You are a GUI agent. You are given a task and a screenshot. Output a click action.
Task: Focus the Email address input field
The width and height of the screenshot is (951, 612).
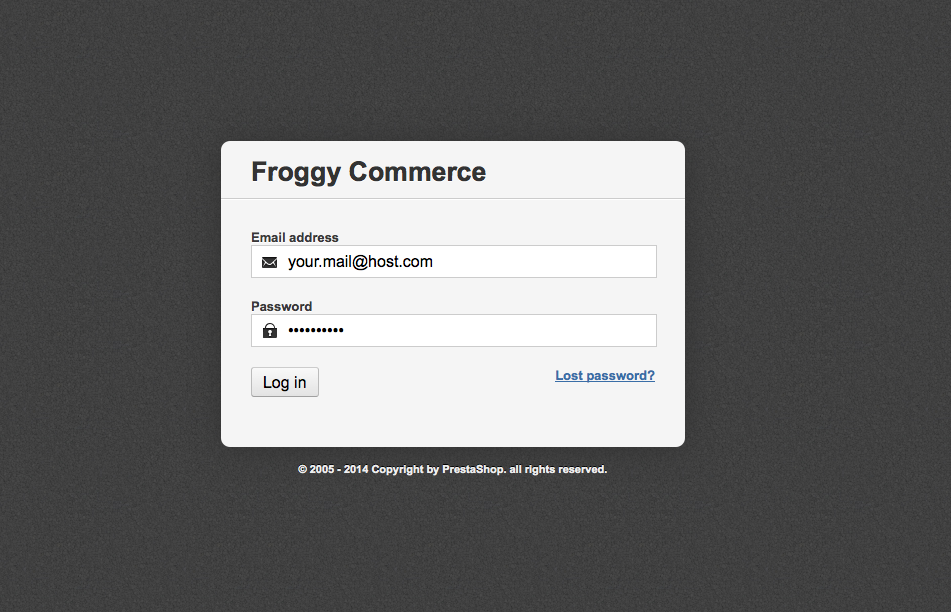[x=454, y=261]
